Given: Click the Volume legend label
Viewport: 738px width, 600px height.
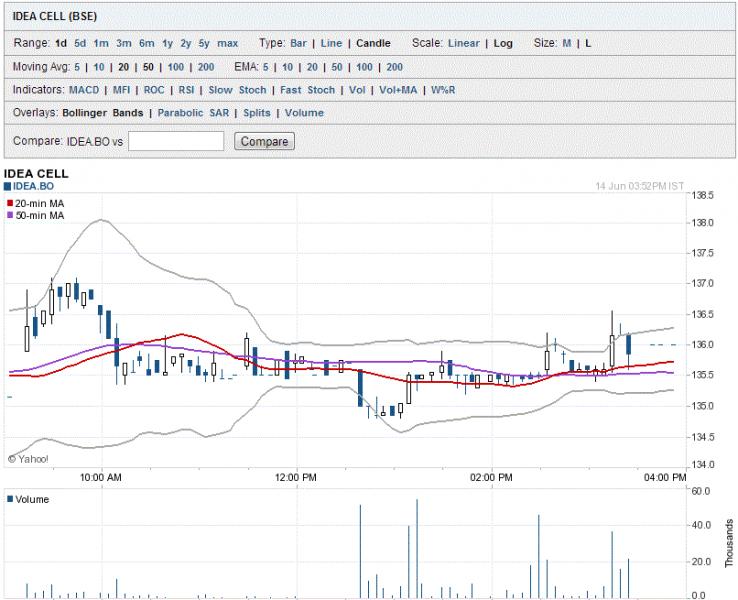Looking at the screenshot, I should [32, 499].
